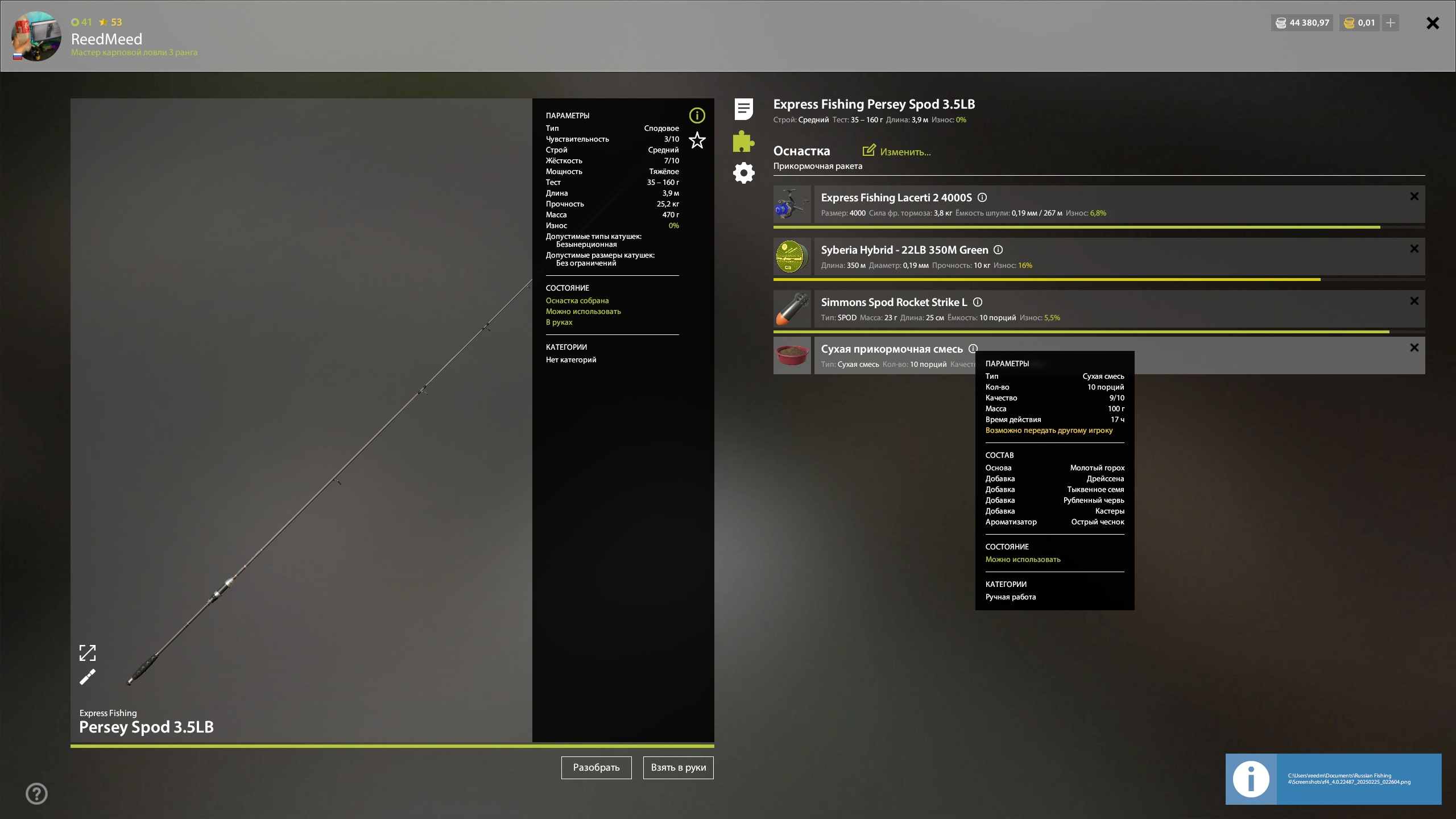The height and width of the screenshot is (819, 1456).
Task: Click the Возможно передать другому игроку text
Action: tap(1049, 431)
